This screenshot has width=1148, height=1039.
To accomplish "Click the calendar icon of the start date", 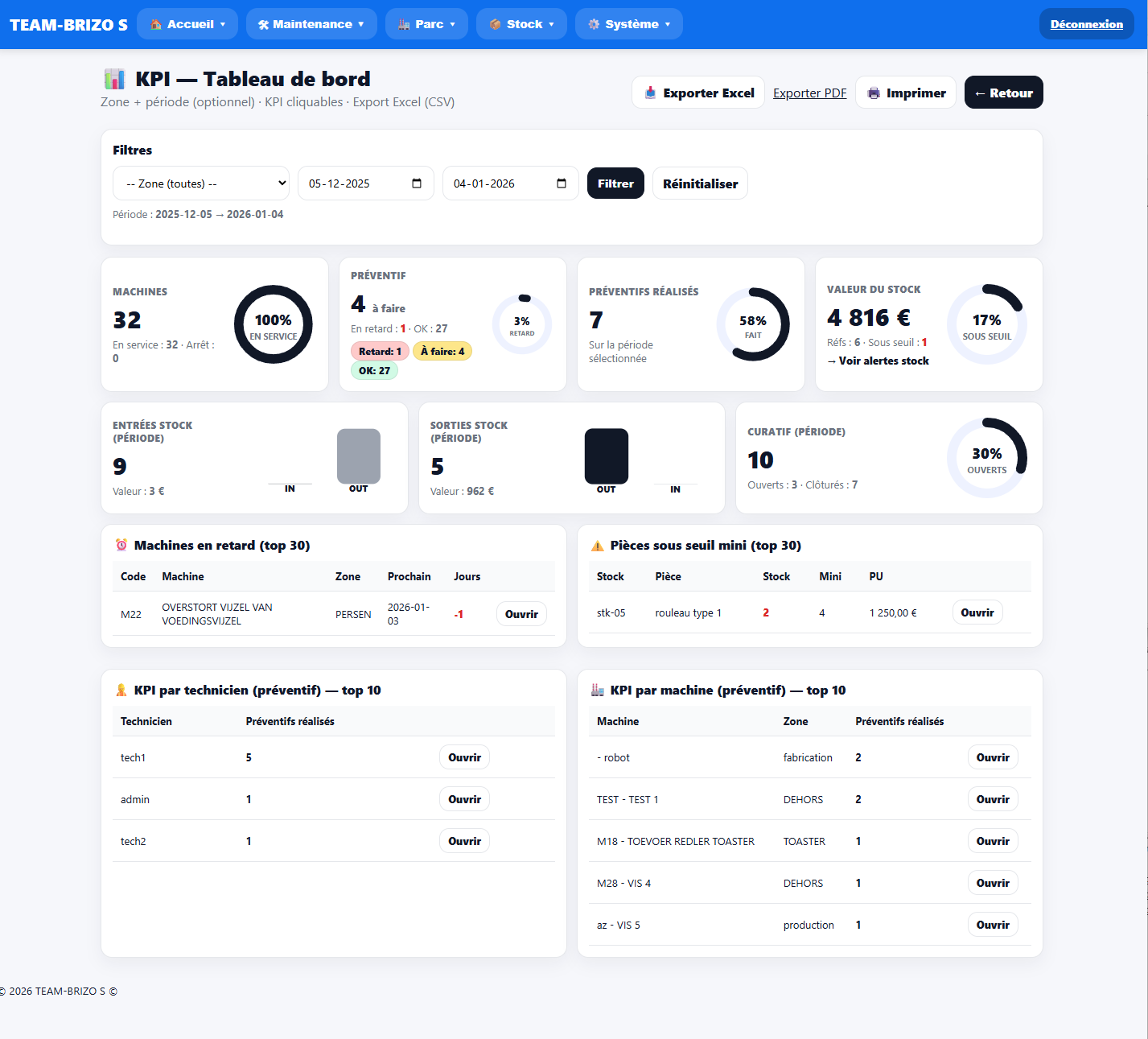I will (x=418, y=183).
